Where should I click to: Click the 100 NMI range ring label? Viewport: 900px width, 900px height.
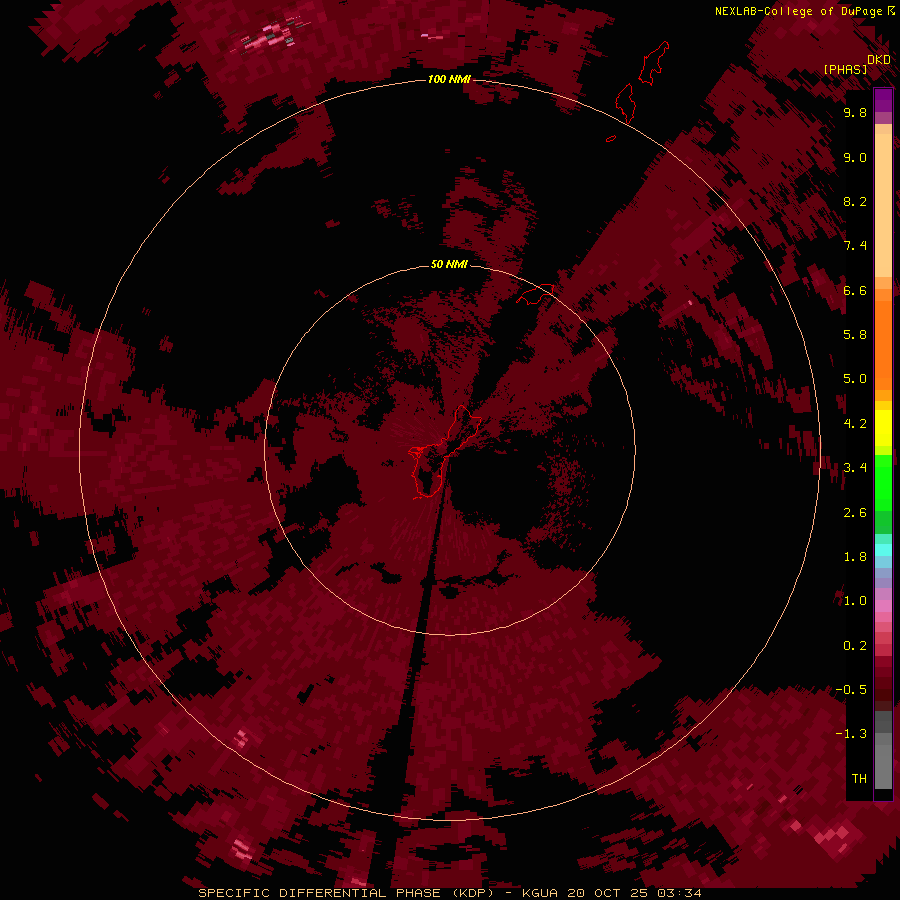pyautogui.click(x=449, y=79)
